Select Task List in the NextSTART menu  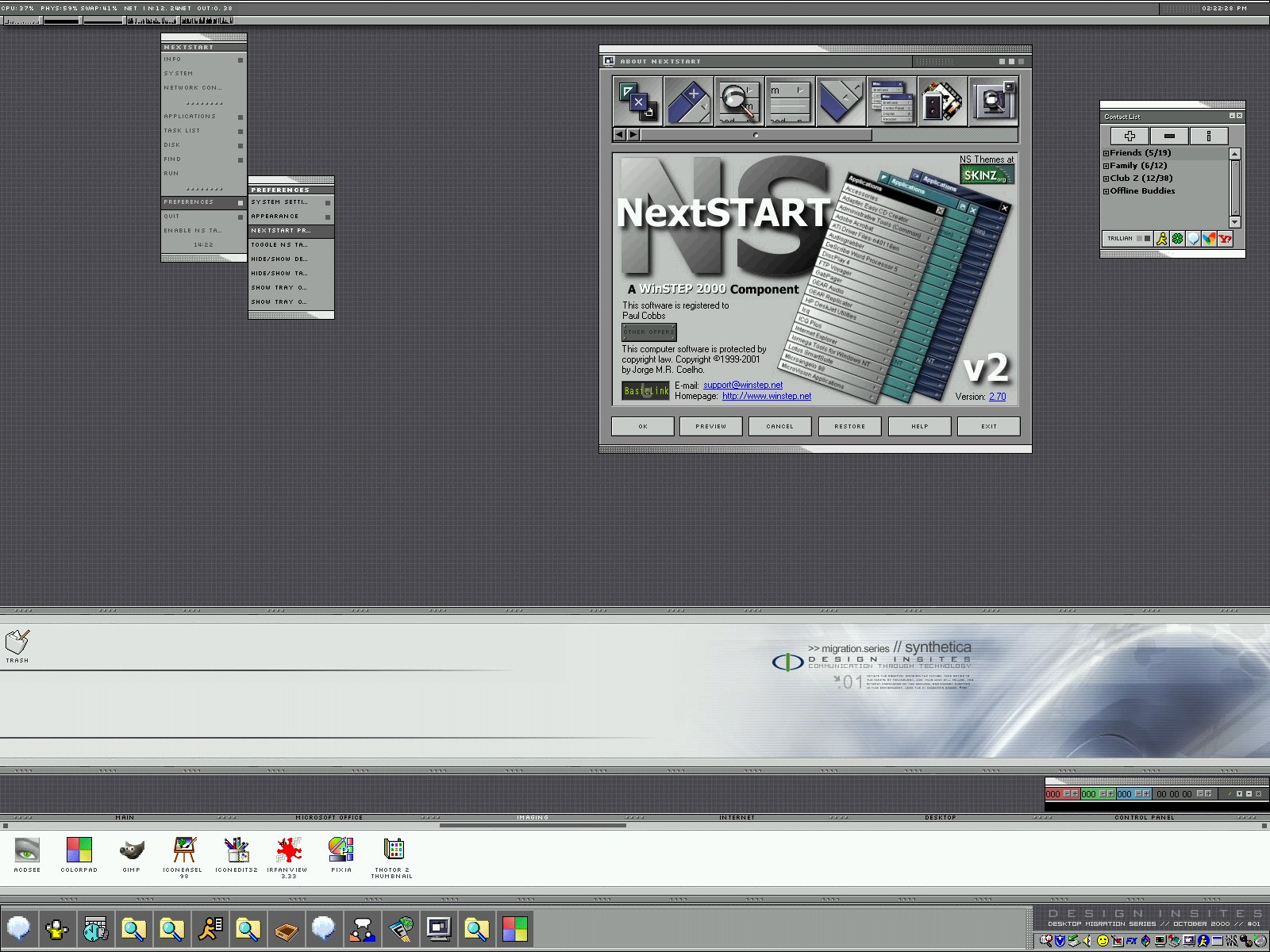(203, 131)
